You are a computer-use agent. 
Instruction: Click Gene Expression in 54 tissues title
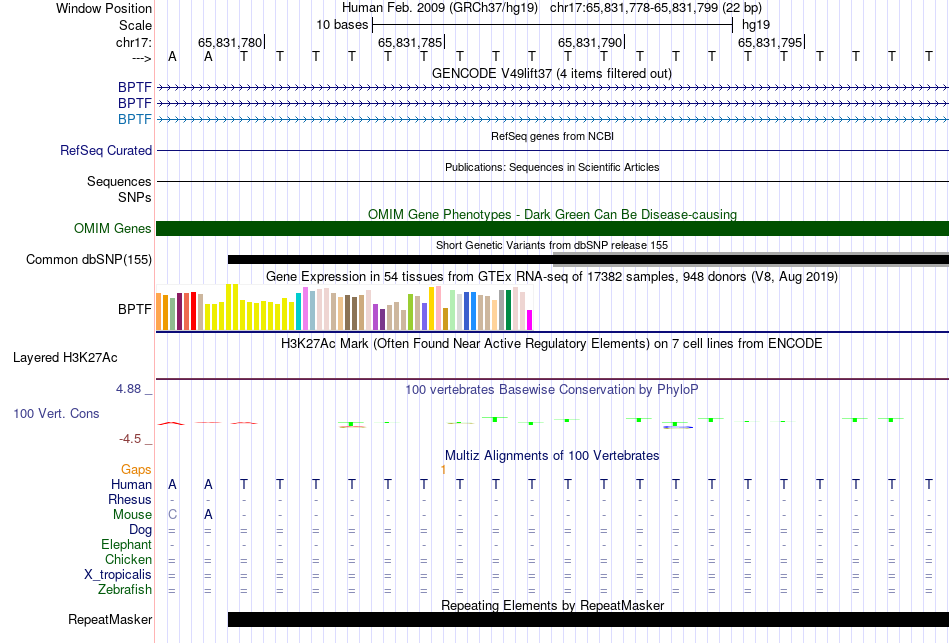(x=552, y=277)
